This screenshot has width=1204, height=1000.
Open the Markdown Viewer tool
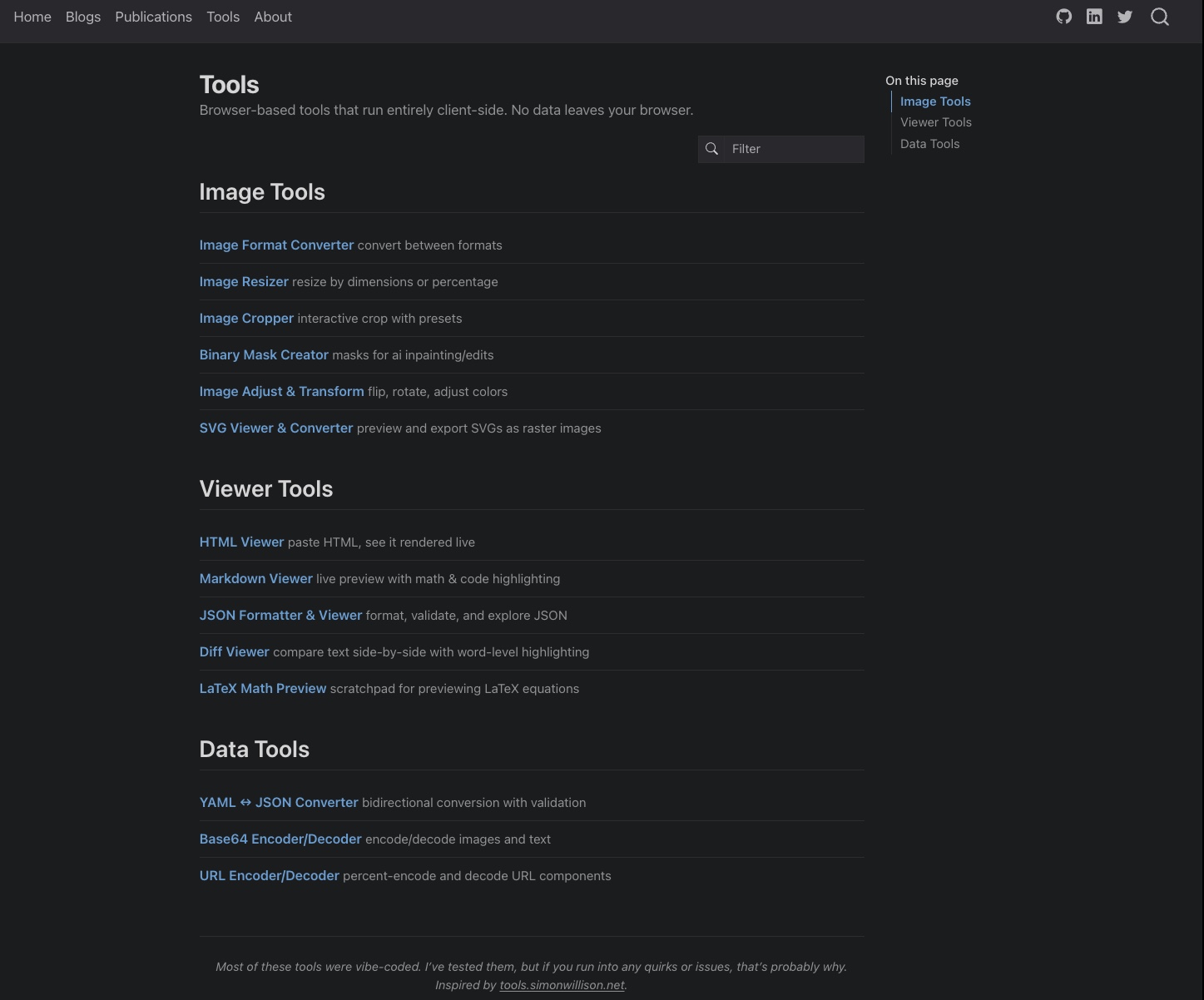click(255, 579)
